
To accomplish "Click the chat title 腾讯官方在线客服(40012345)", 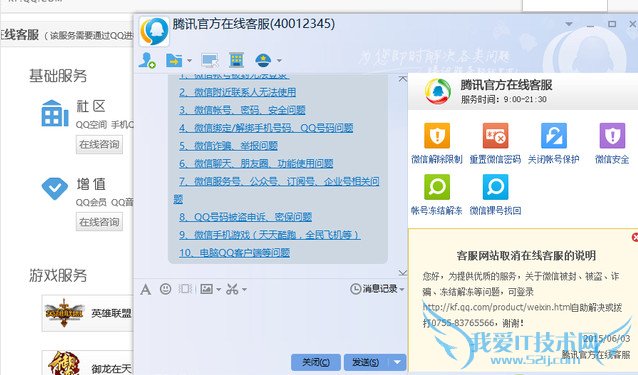I will click(253, 24).
